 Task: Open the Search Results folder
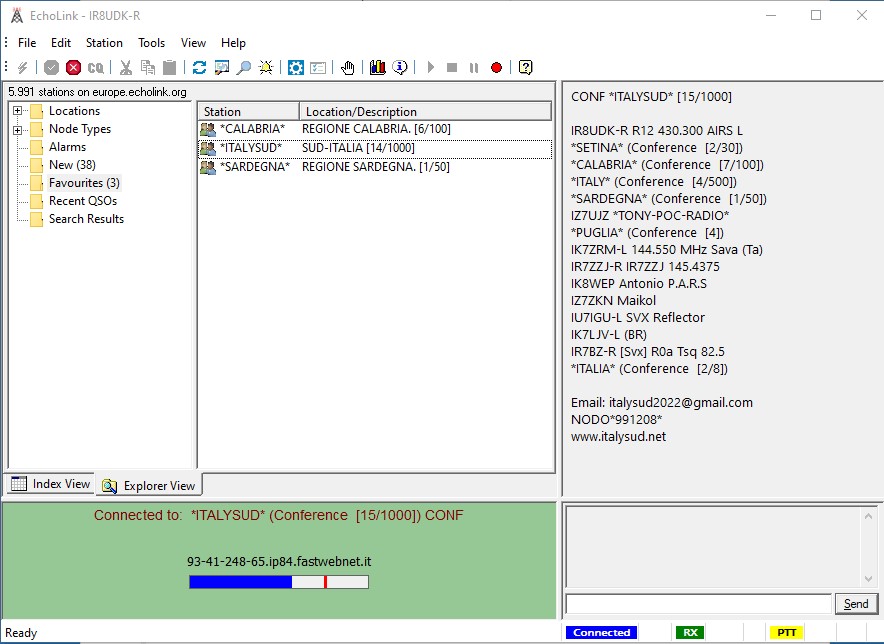86,219
